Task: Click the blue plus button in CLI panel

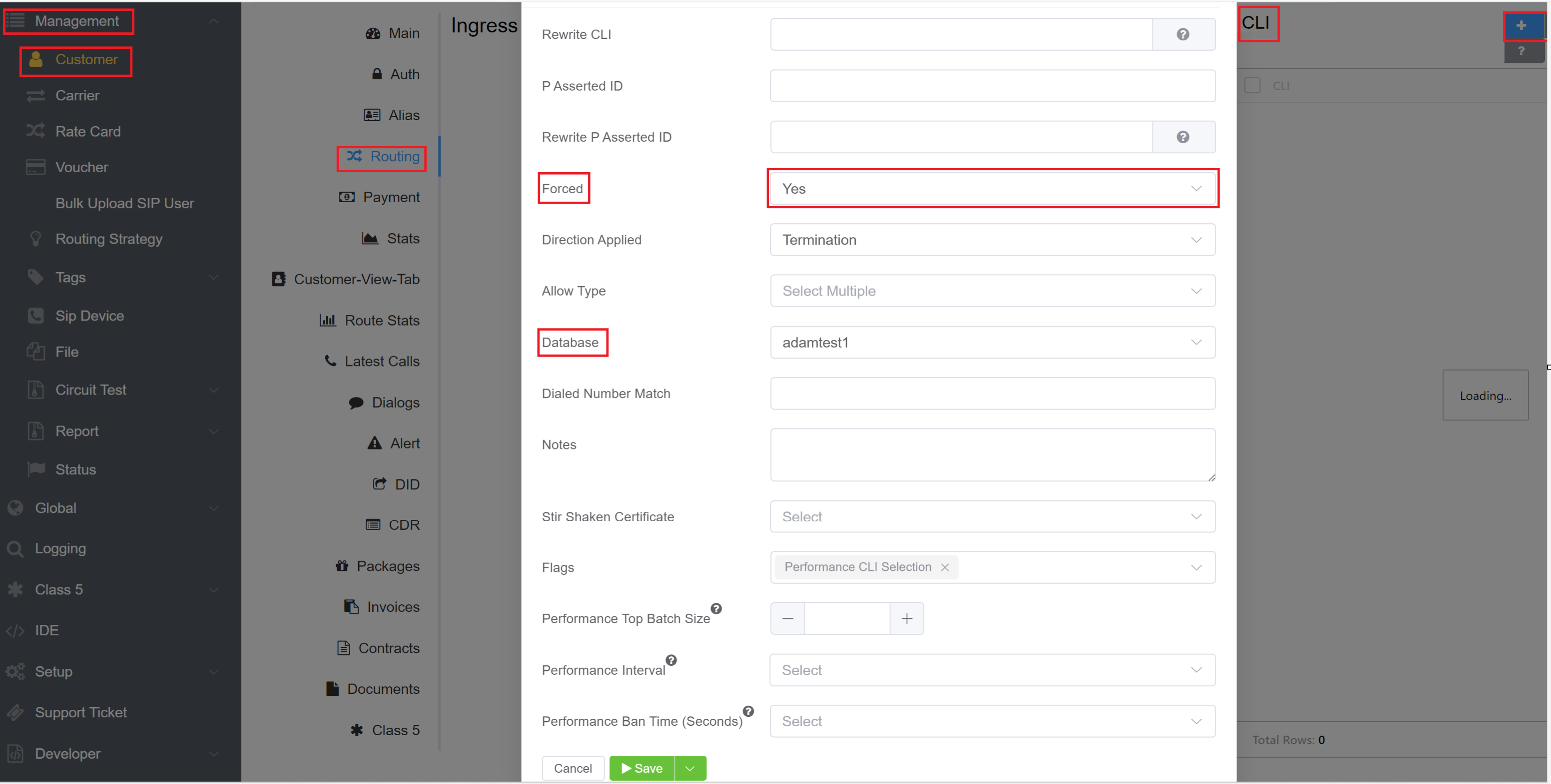Action: pyautogui.click(x=1520, y=25)
